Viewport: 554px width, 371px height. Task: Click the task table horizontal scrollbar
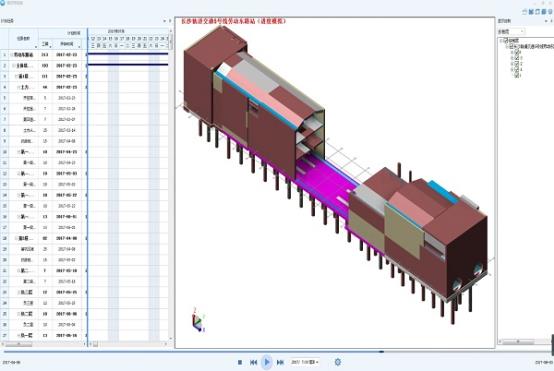[43, 344]
